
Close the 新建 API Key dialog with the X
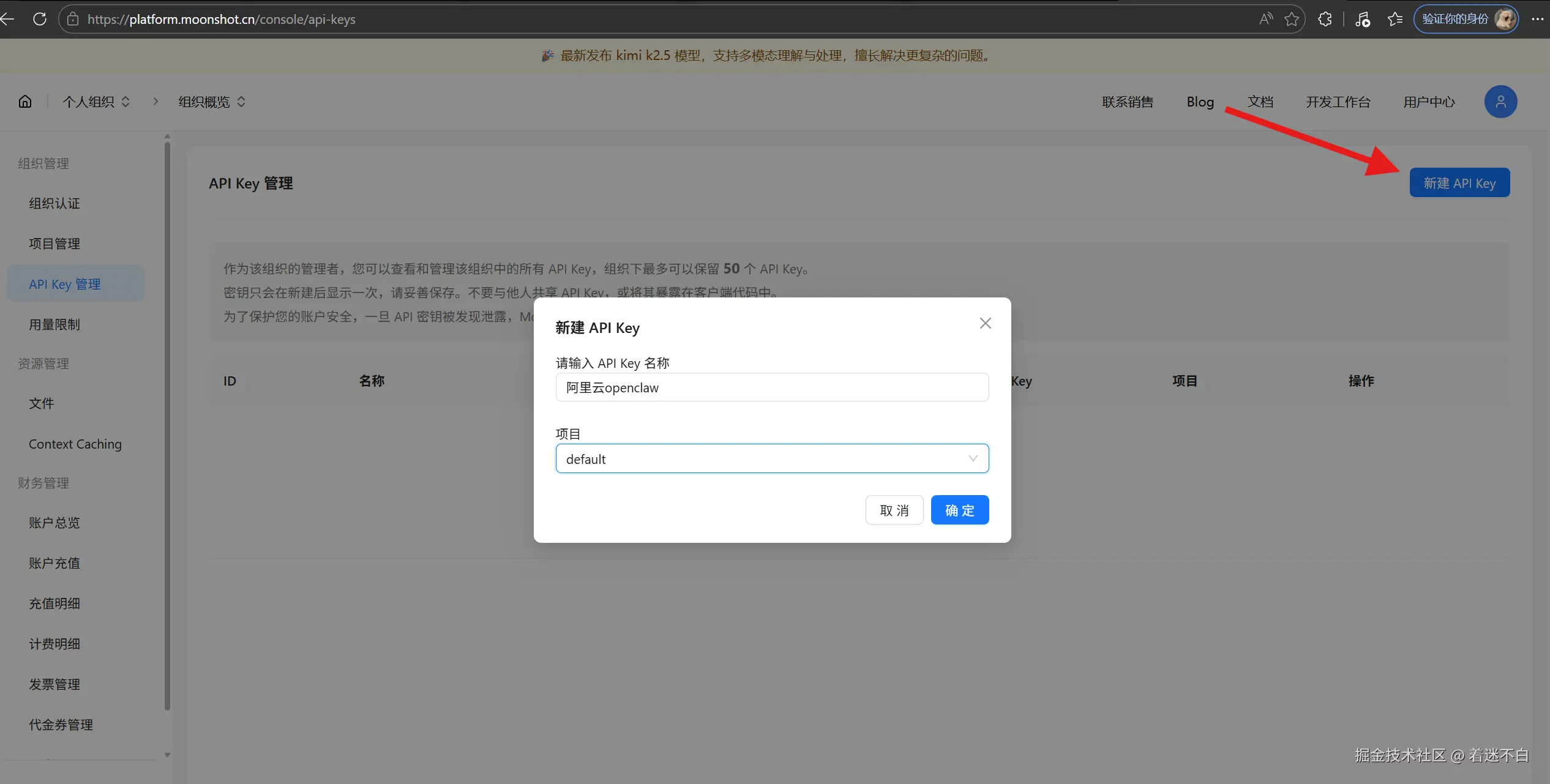coord(985,323)
